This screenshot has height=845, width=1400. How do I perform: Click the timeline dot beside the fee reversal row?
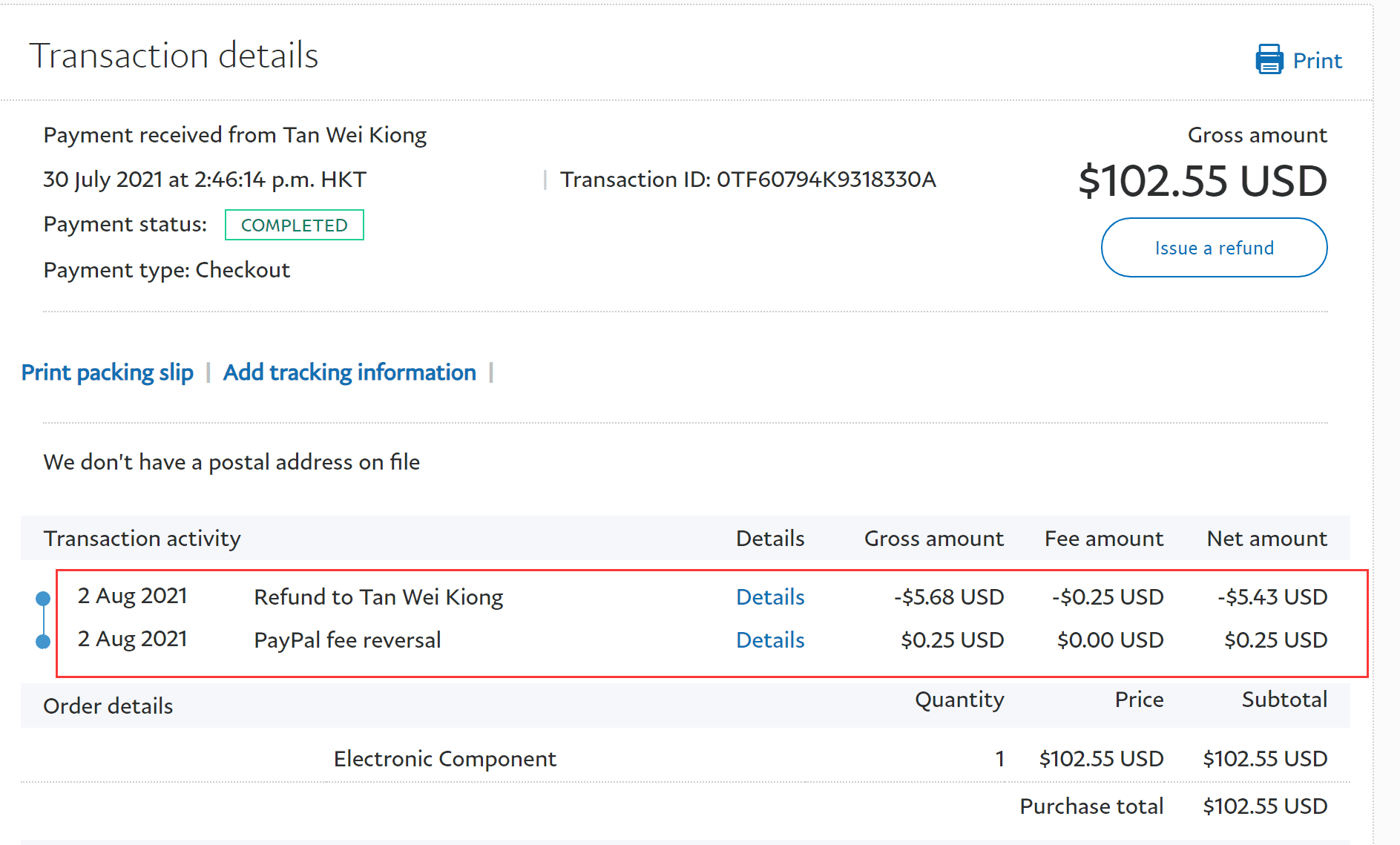(x=43, y=642)
